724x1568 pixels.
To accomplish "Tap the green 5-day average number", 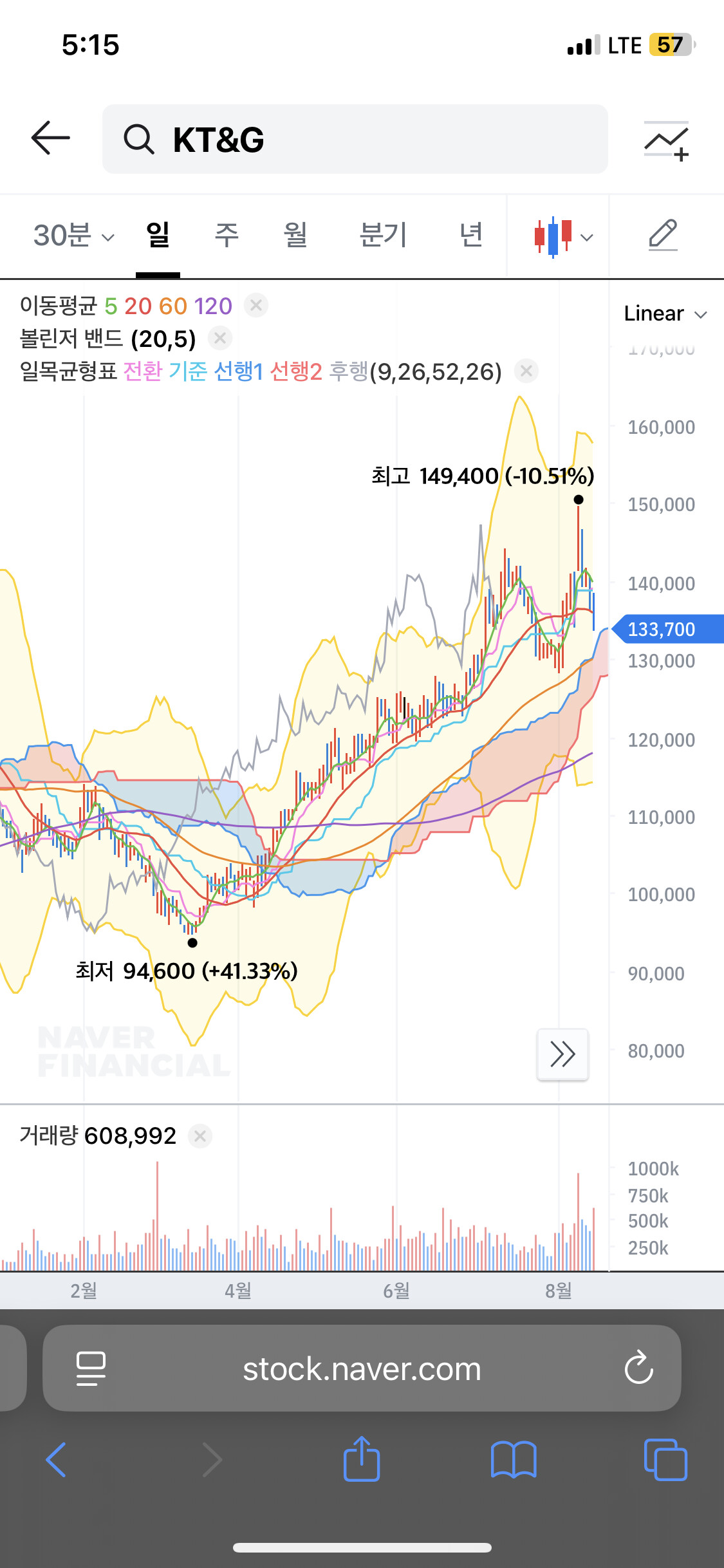I will click(111, 306).
